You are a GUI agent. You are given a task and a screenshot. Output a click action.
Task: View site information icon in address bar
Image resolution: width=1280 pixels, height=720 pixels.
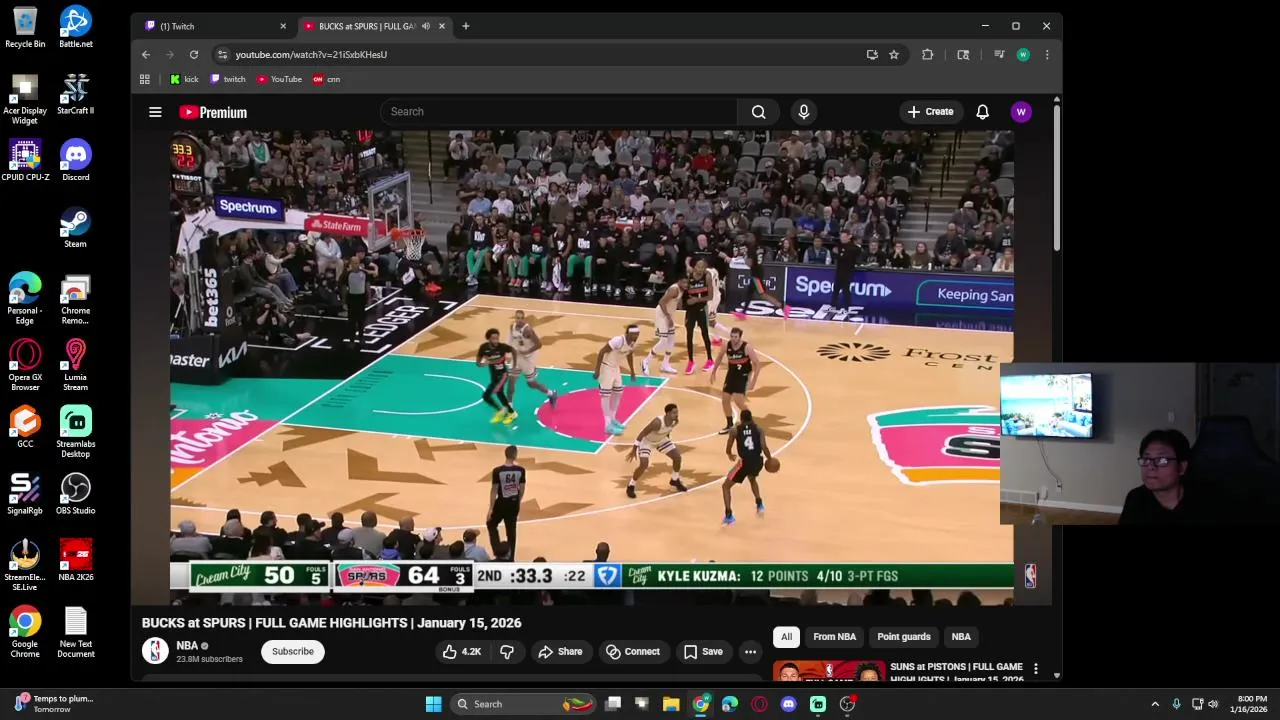[x=222, y=55]
